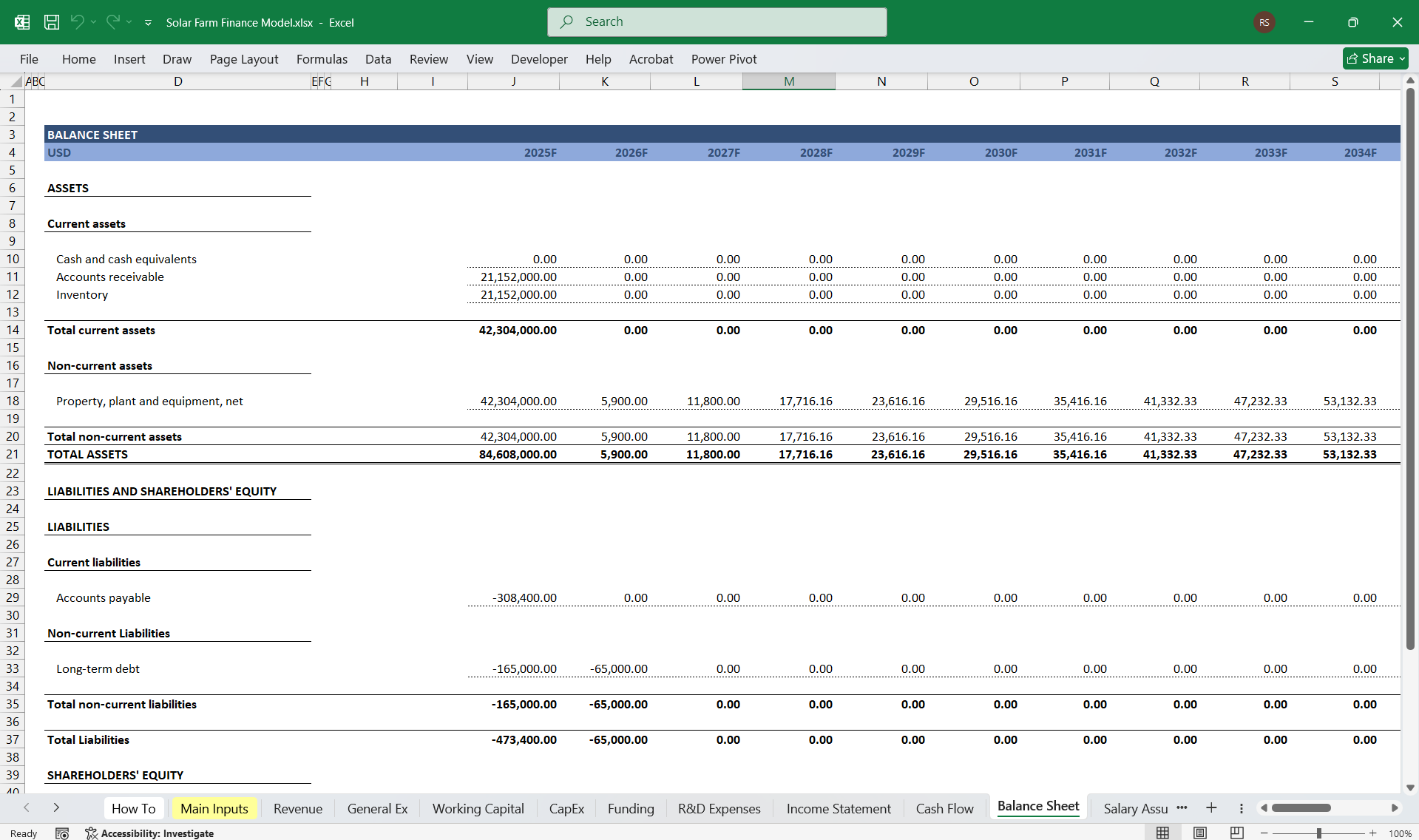Open the Cash Flow sheet tab
Viewport: 1419px width, 840px height.
pos(944,808)
